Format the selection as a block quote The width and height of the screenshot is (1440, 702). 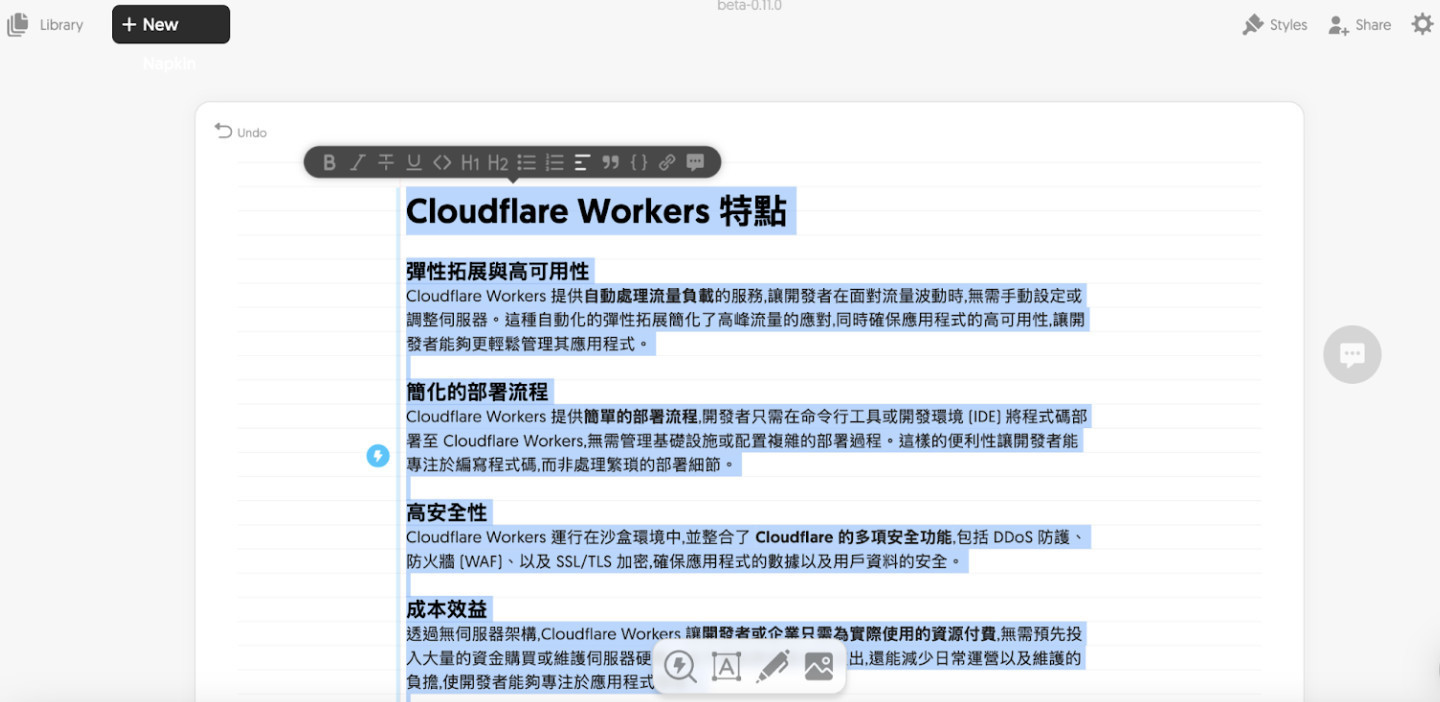pos(611,162)
